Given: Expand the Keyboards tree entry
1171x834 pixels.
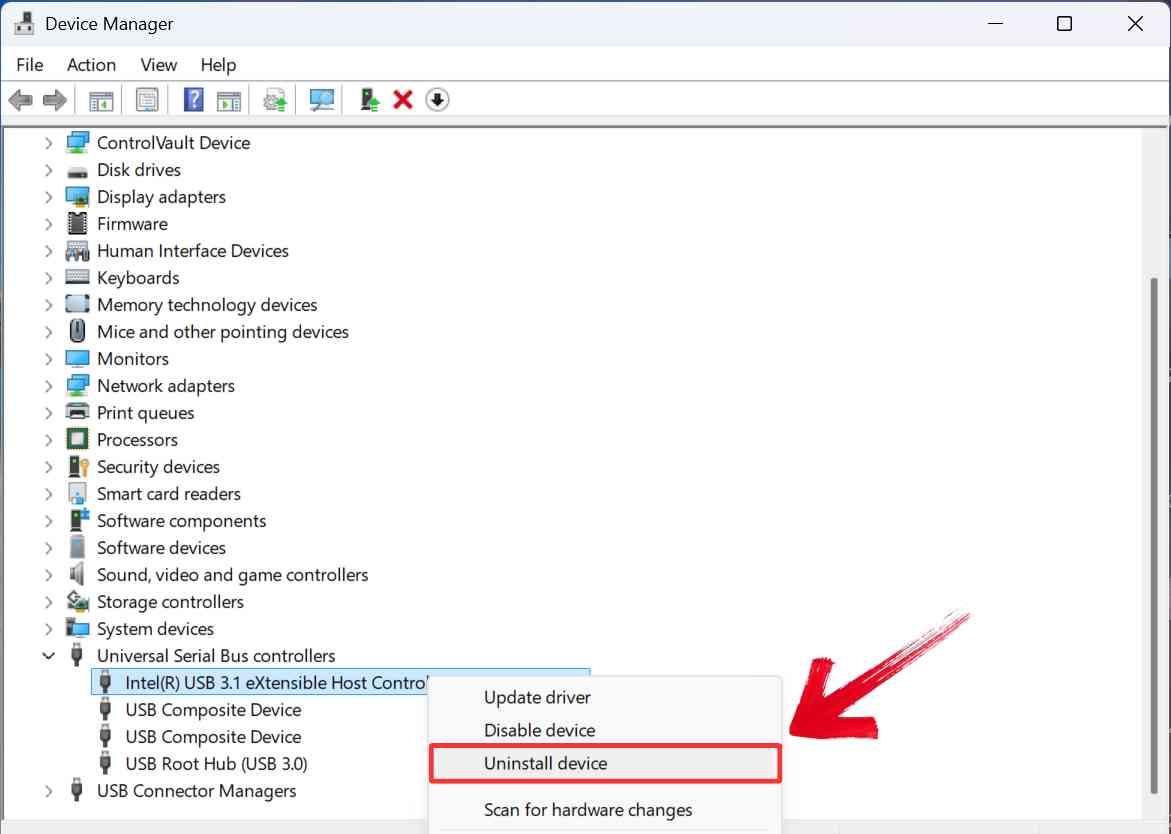Looking at the screenshot, I should [x=49, y=277].
